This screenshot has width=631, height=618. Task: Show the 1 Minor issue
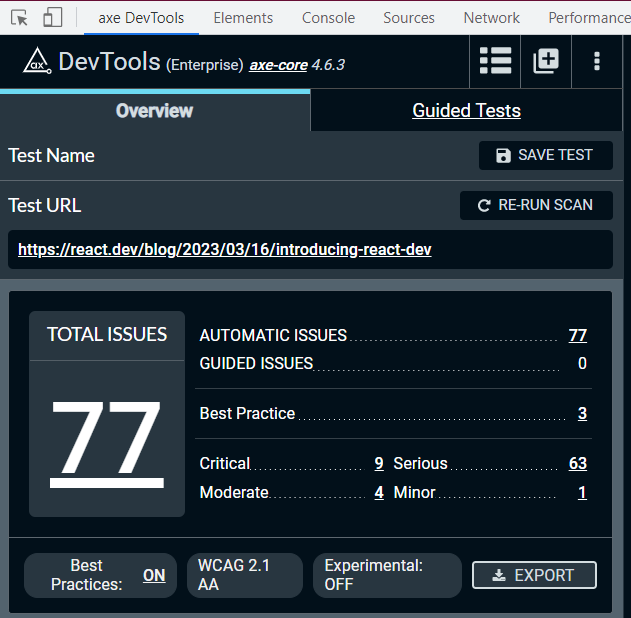[582, 492]
